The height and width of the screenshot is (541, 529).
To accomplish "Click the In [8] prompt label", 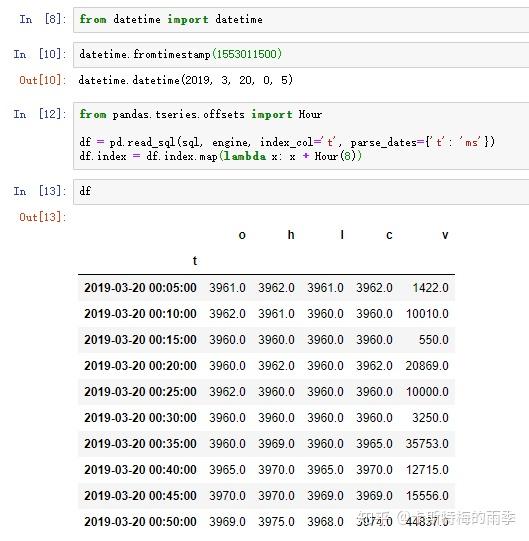I will coord(42,19).
